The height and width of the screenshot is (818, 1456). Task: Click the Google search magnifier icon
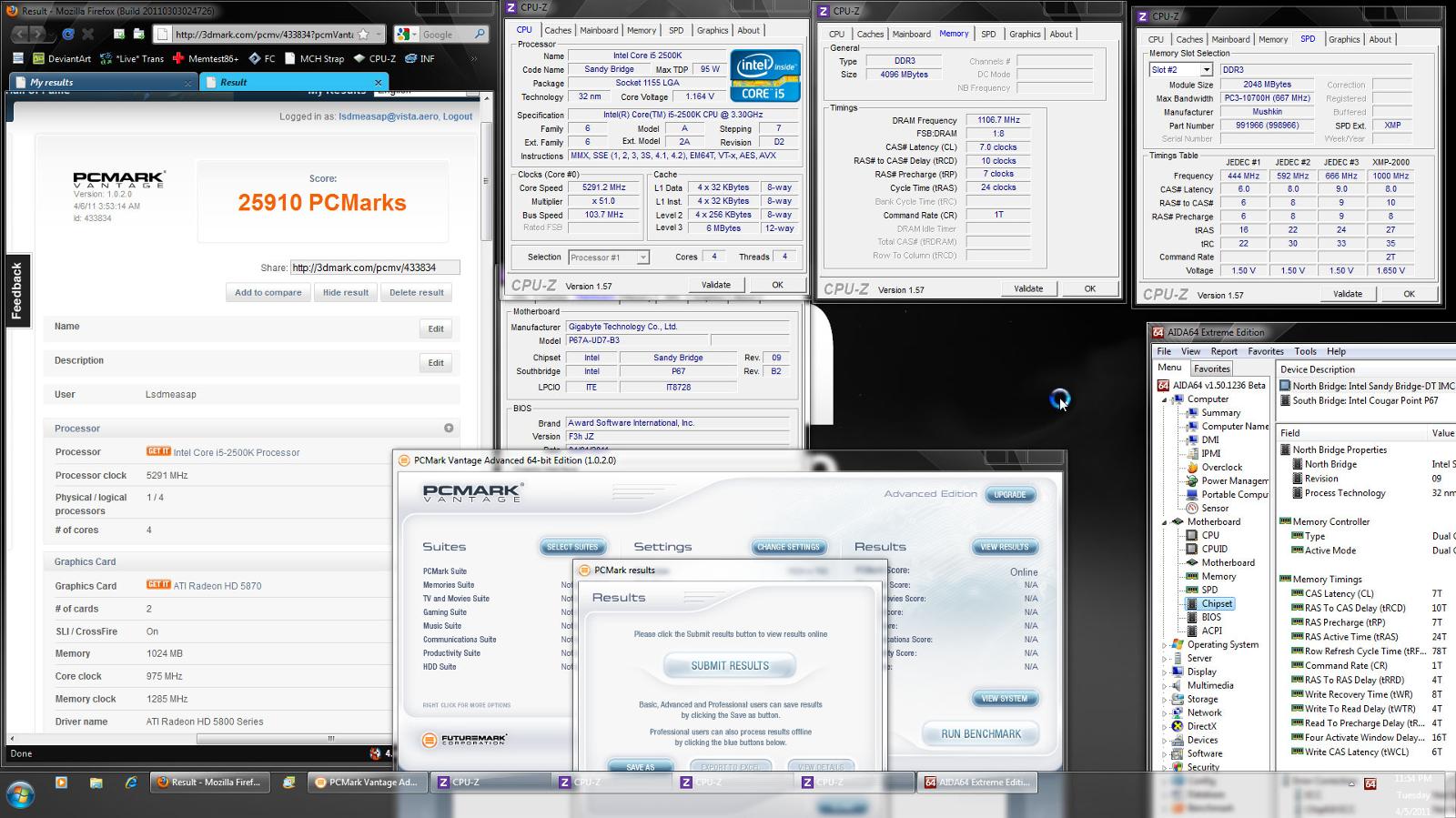(x=480, y=35)
